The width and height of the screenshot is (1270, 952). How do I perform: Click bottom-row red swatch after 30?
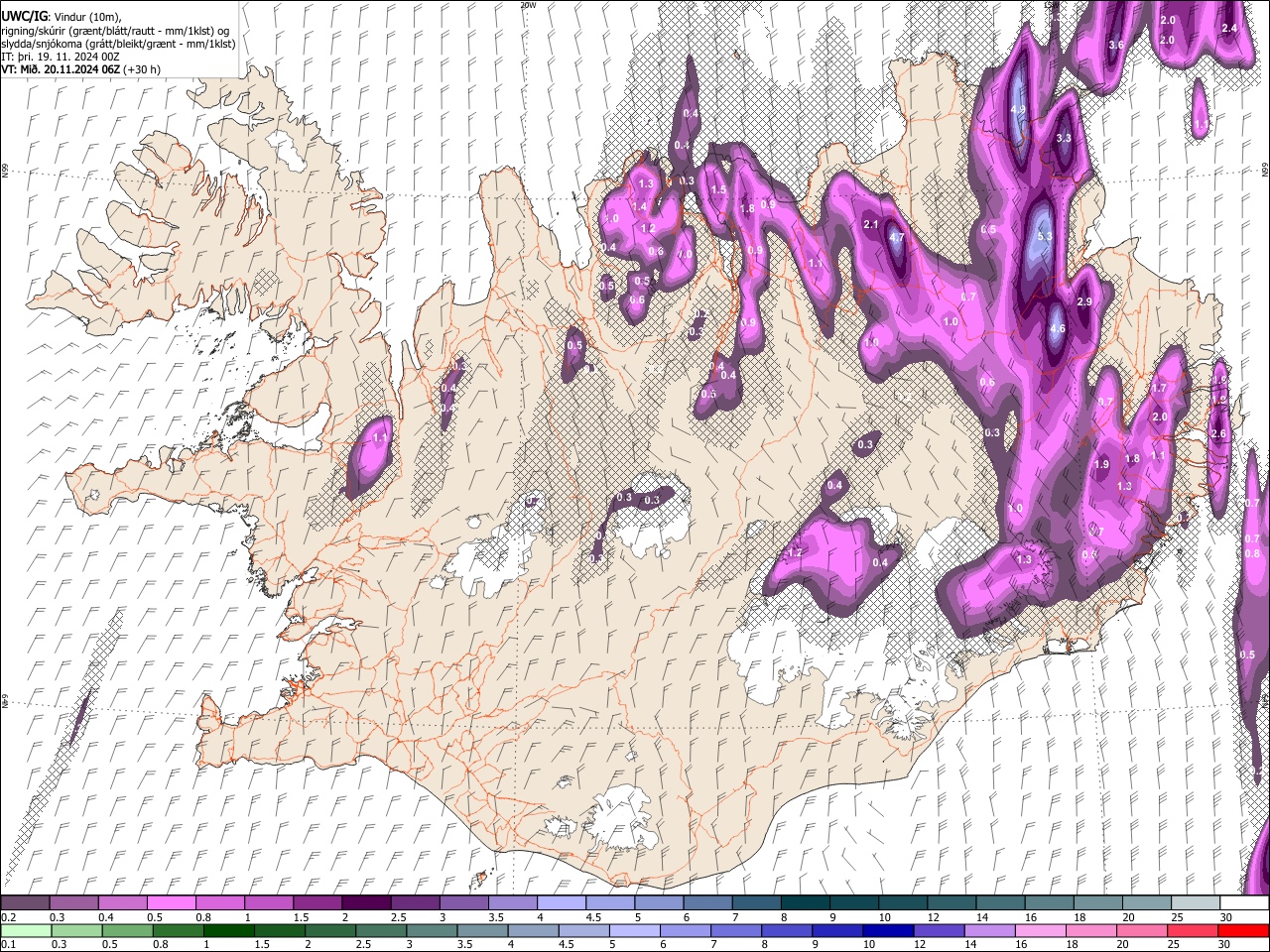[x=1242, y=930]
